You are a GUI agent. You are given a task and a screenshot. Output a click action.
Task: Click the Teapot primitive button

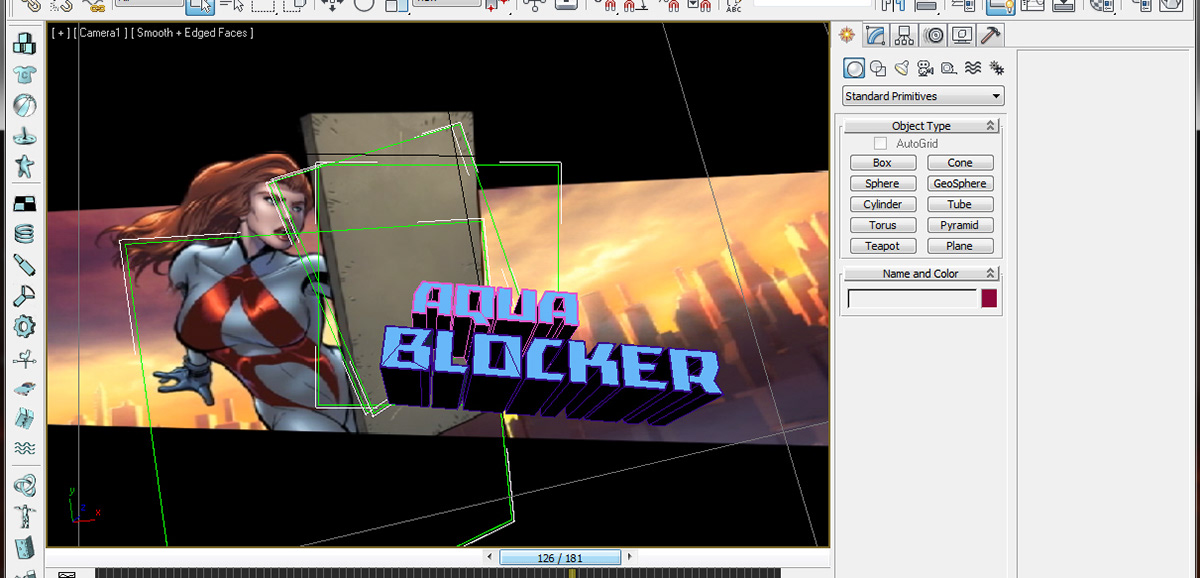coord(882,246)
